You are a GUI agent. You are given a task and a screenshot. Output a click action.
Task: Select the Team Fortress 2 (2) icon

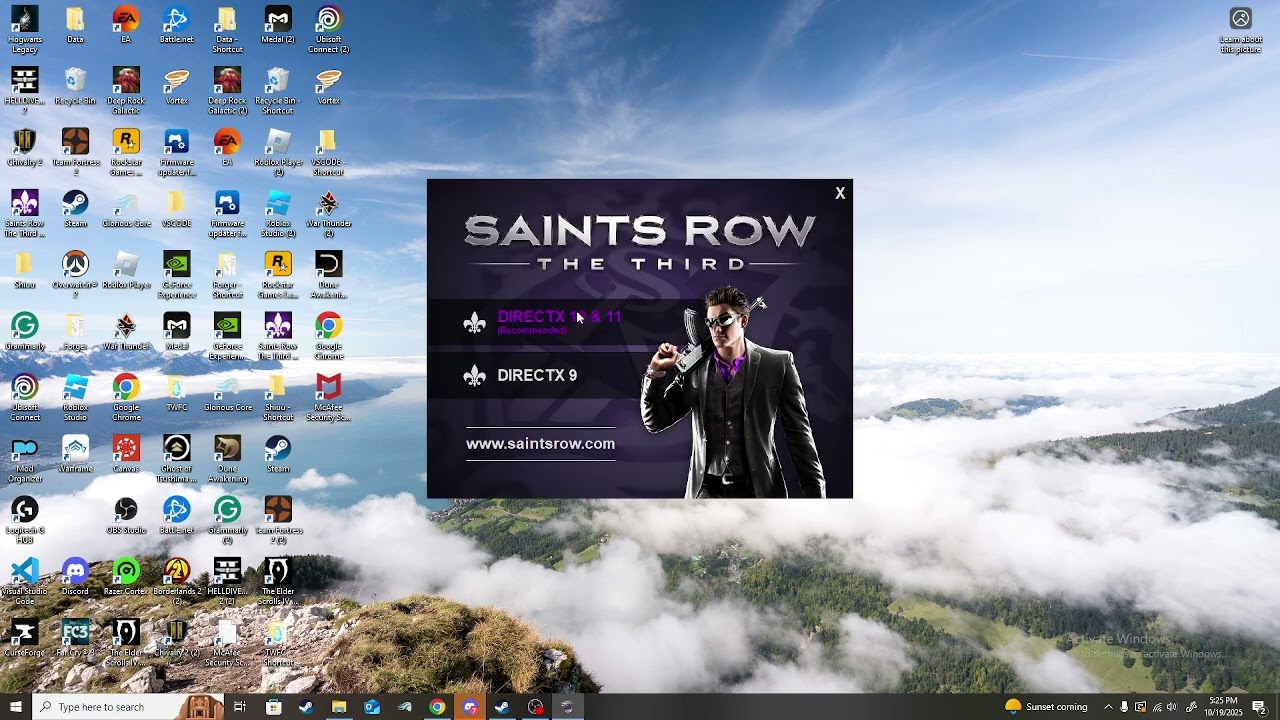pos(278,520)
